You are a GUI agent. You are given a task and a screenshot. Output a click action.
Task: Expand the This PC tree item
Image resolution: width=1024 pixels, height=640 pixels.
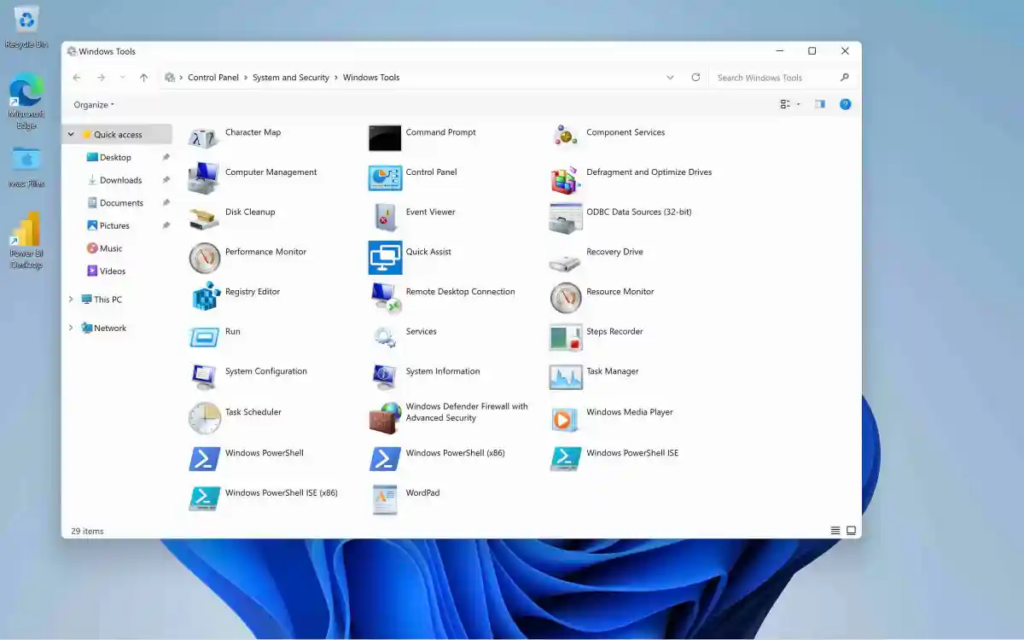[70, 299]
